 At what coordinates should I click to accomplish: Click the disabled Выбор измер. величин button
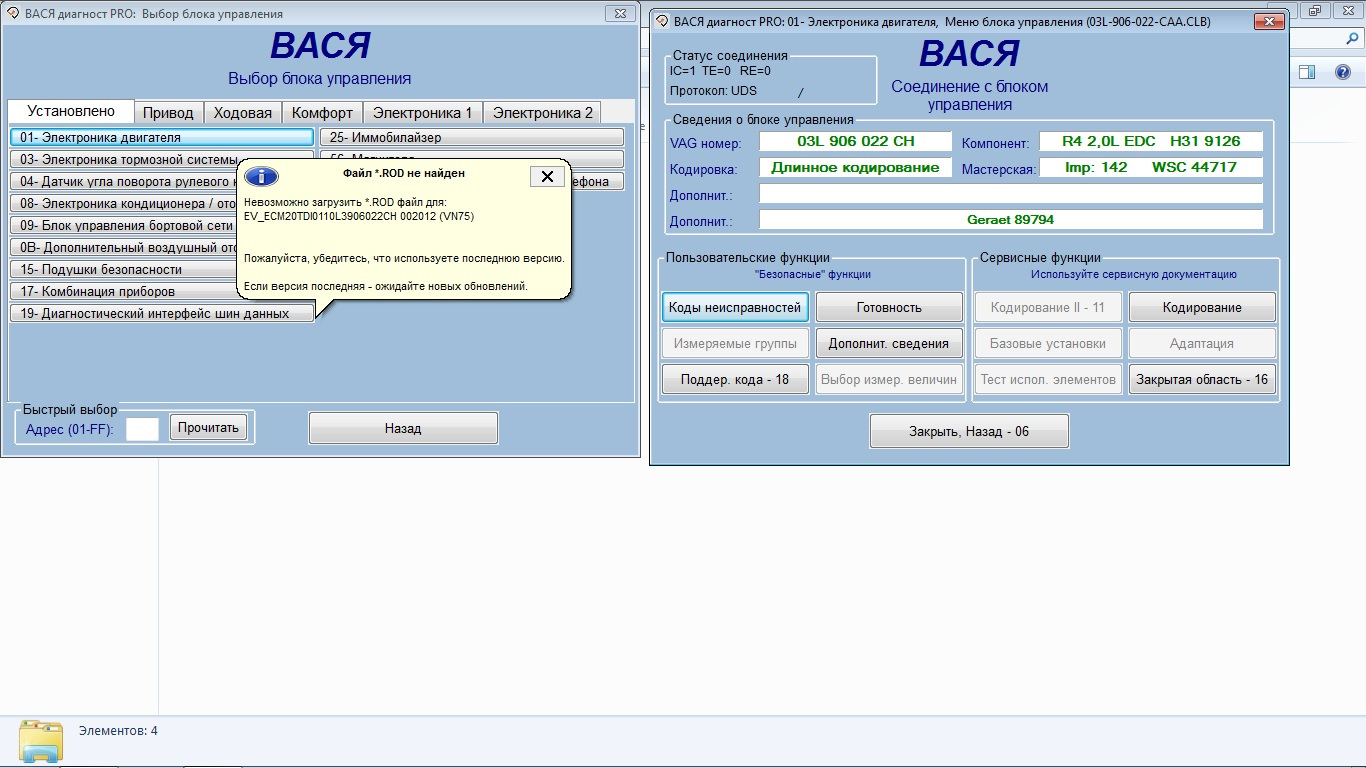889,379
